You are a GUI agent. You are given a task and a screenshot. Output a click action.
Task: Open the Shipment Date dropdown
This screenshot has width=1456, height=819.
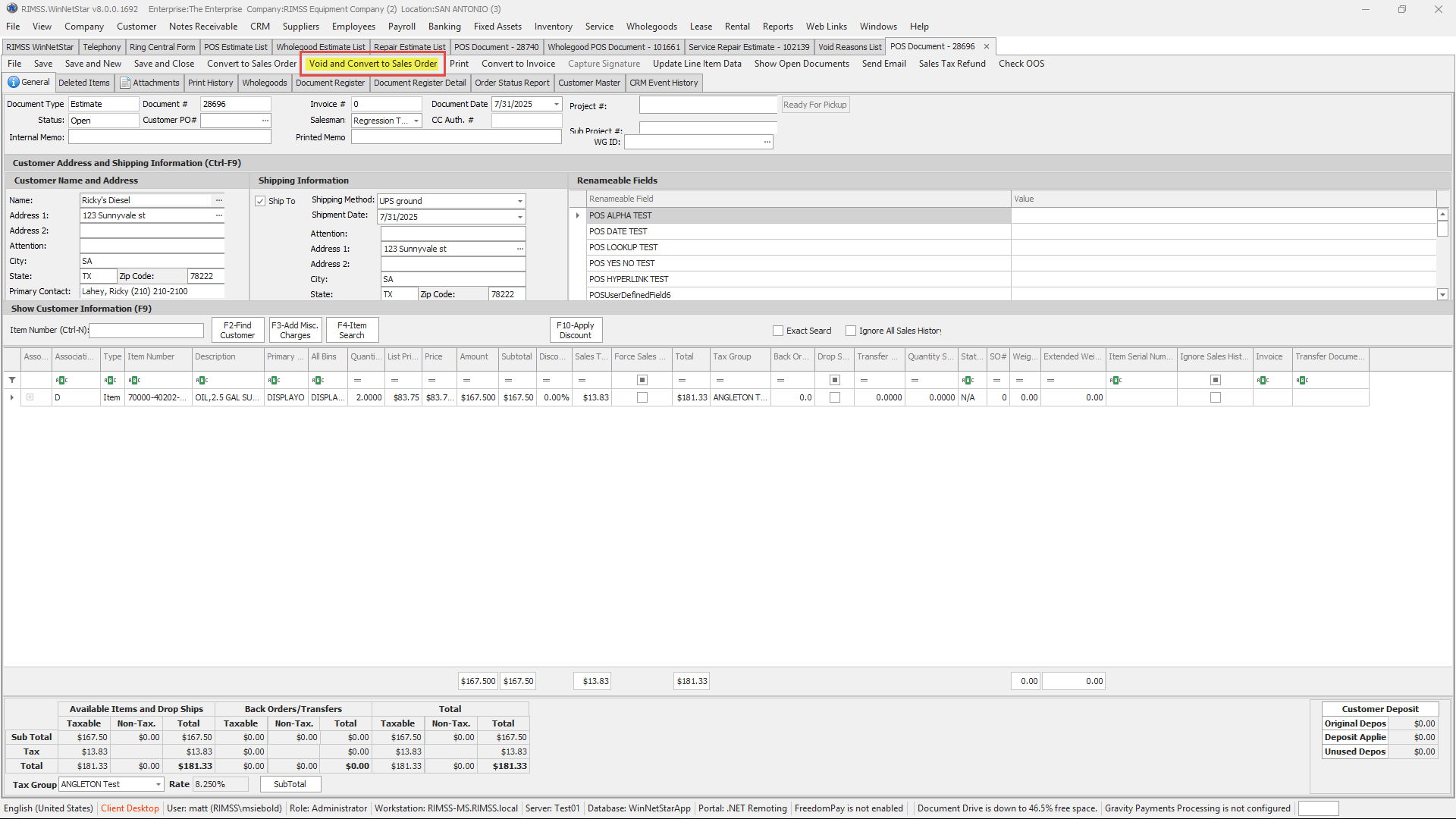coord(520,217)
